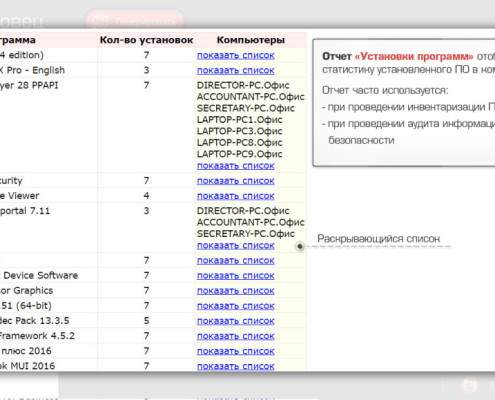This screenshot has height=400, width=495.
Task: Expand computer list for Framework 4.5.2
Action: click(236, 336)
